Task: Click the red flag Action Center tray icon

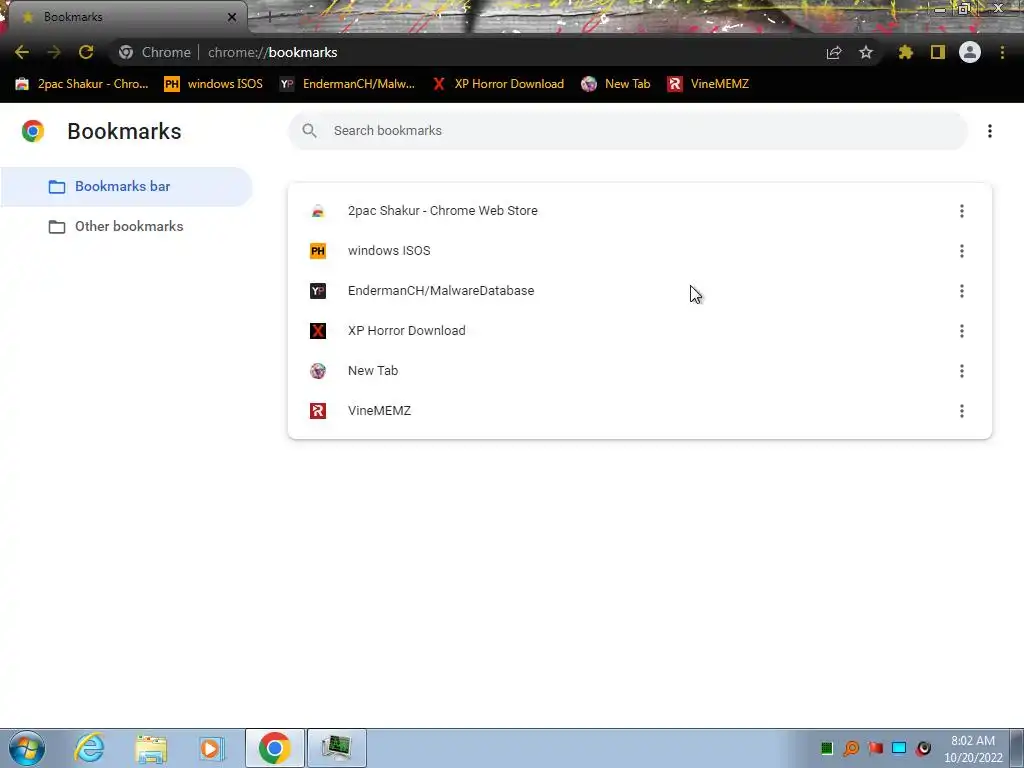Action: (x=875, y=748)
